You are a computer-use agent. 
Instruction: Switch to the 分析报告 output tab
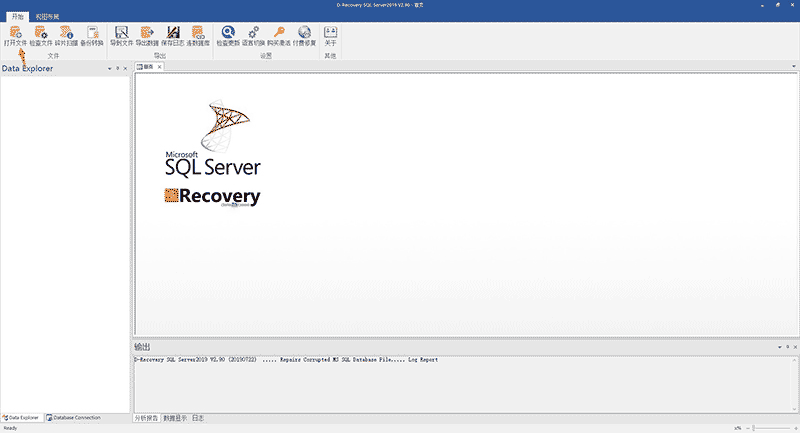[x=146, y=418]
